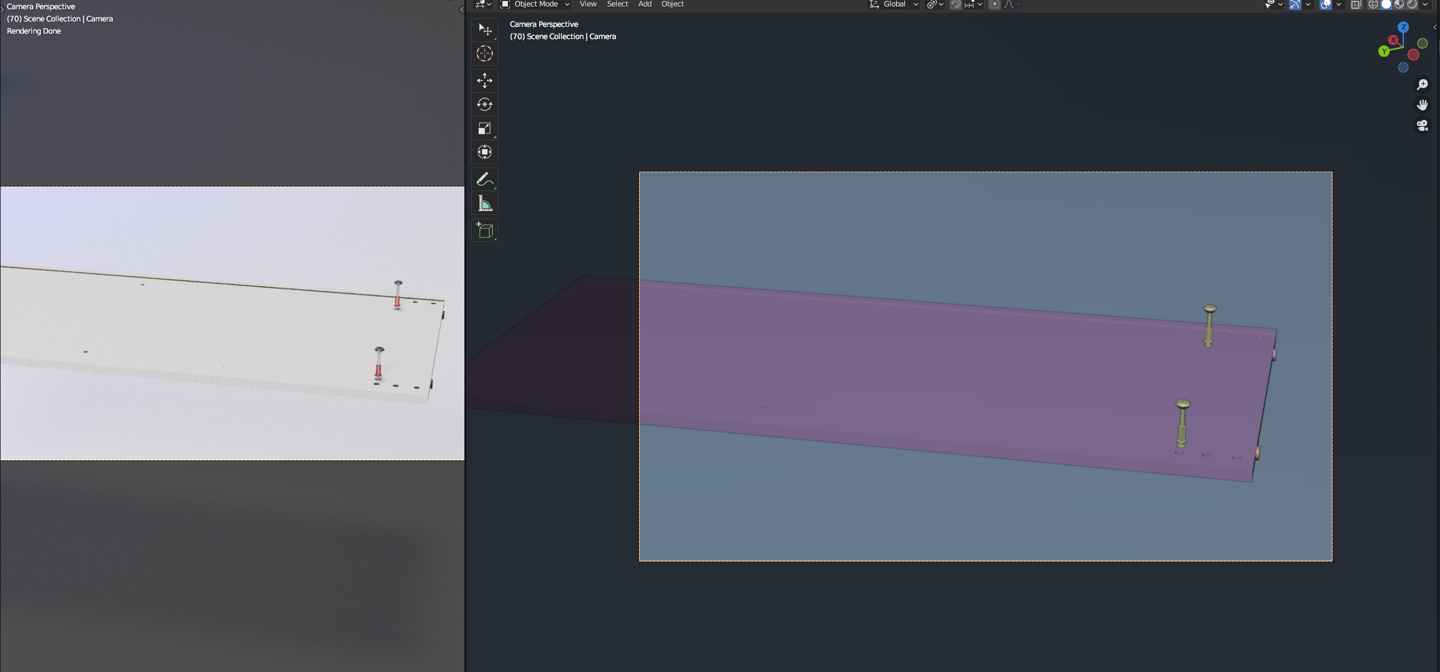The image size is (1440, 672).
Task: Pick the Measure tool
Action: [x=485, y=201]
